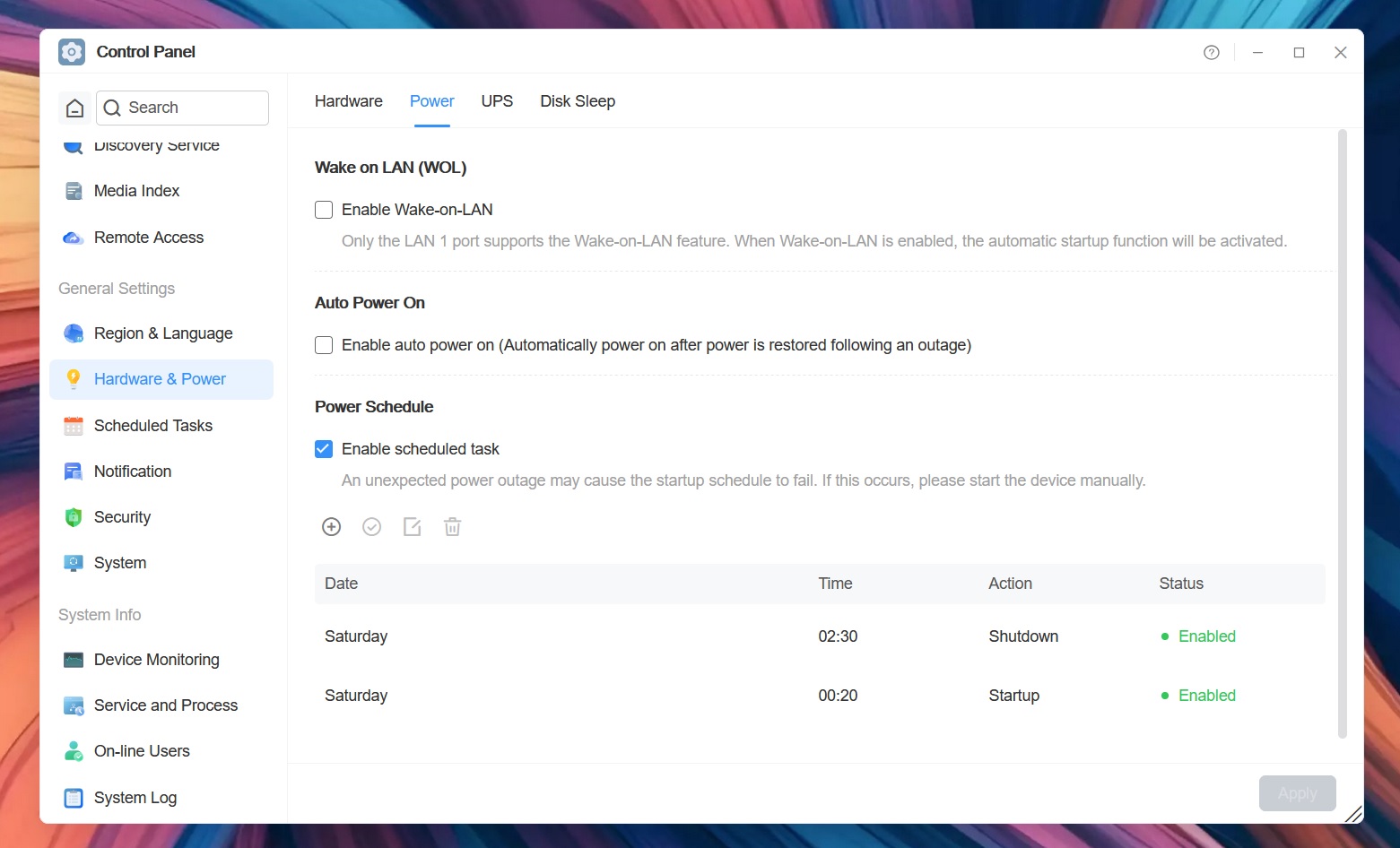The width and height of the screenshot is (1400, 848).
Task: Tick Enable auto power on checkbox
Action: pos(324,345)
